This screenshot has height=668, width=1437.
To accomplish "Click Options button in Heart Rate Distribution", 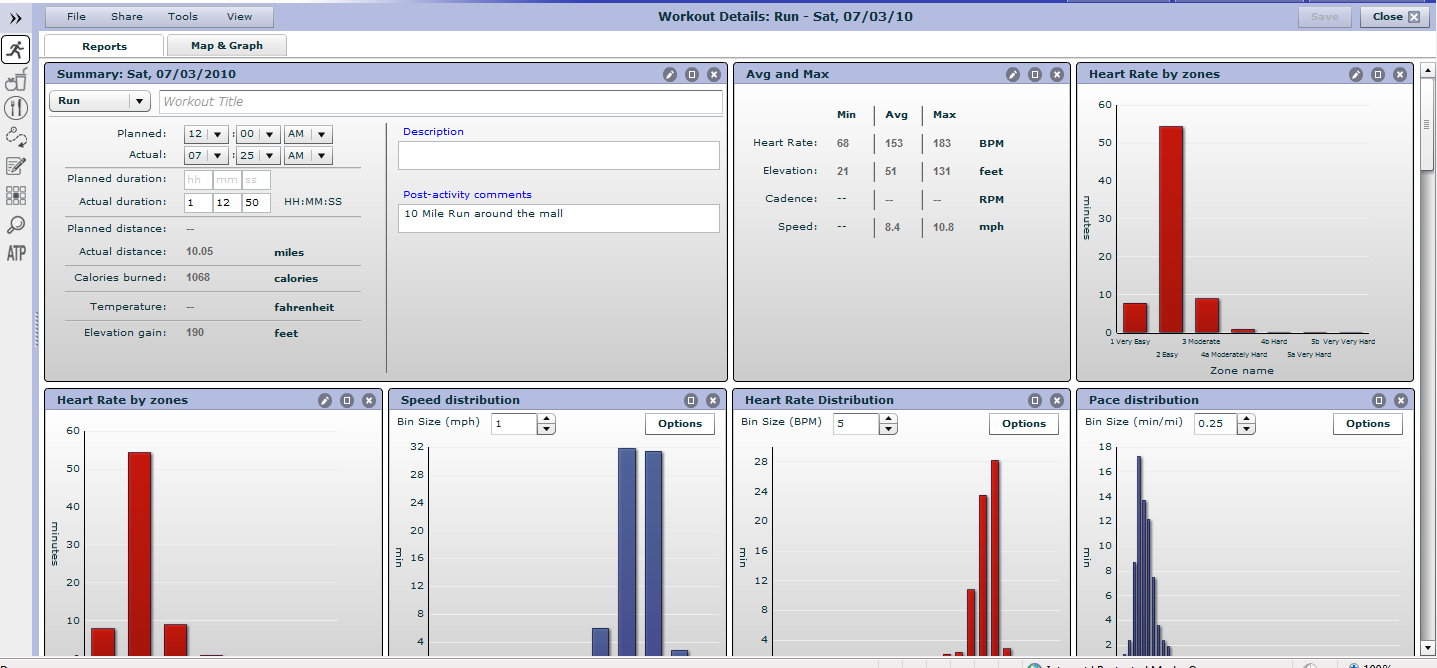I will pos(1024,424).
